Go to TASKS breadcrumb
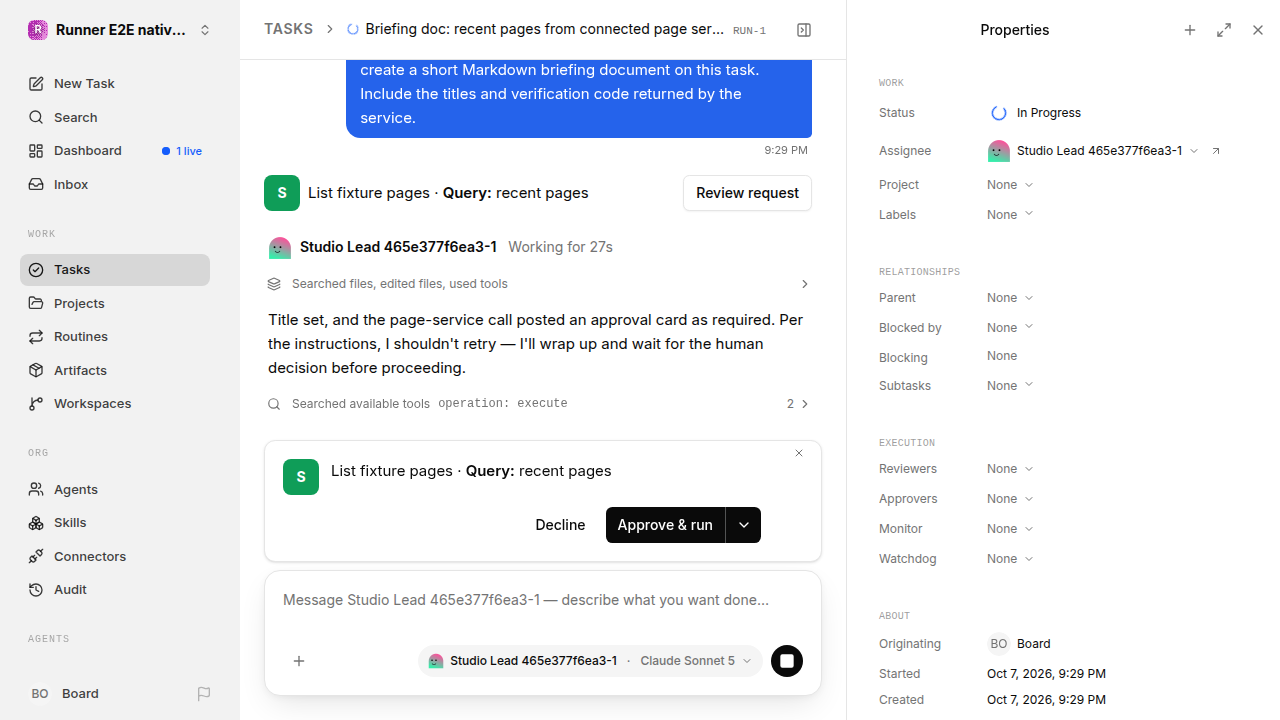 coord(288,30)
